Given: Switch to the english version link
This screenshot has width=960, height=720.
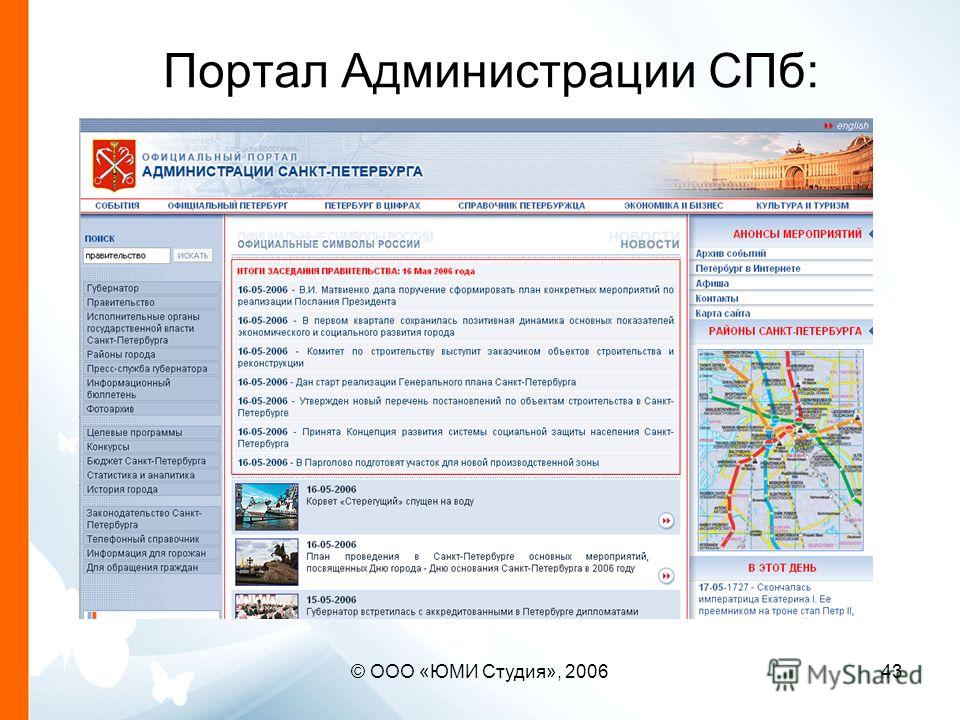Looking at the screenshot, I should [852, 126].
